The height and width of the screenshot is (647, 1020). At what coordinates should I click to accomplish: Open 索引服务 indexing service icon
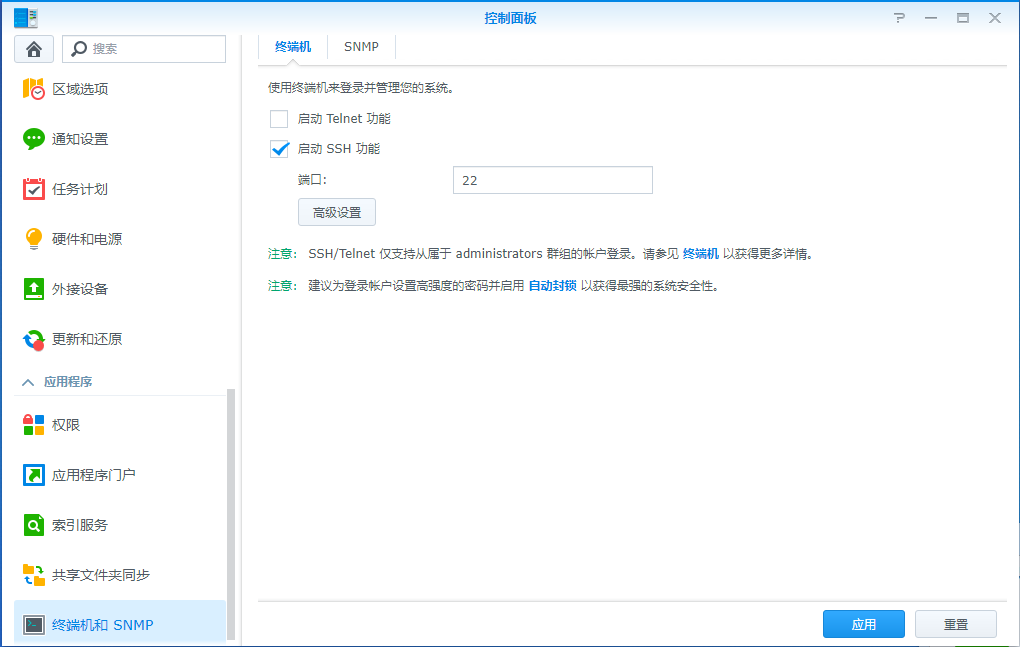(x=34, y=525)
